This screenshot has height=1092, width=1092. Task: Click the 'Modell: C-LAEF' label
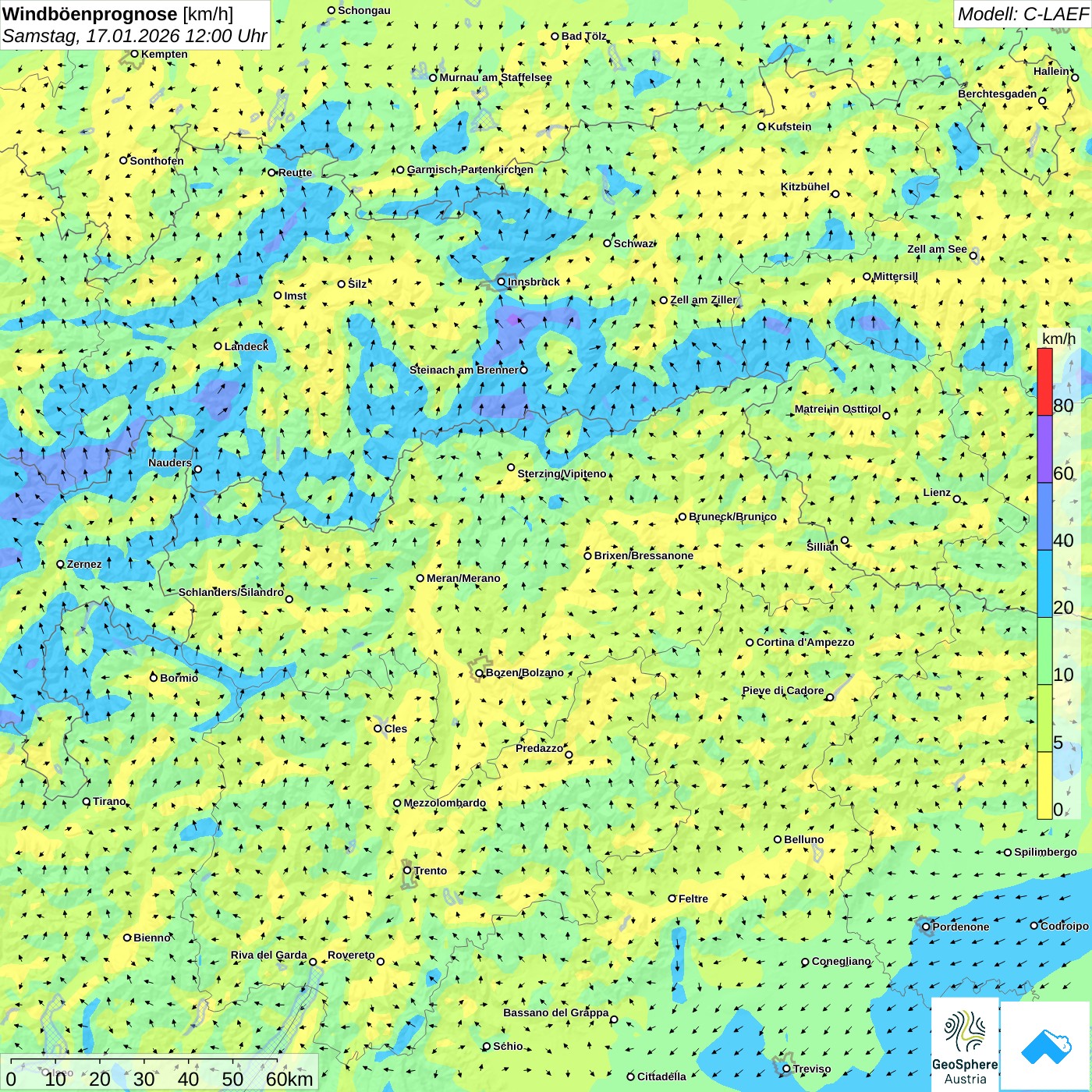pos(1022,14)
